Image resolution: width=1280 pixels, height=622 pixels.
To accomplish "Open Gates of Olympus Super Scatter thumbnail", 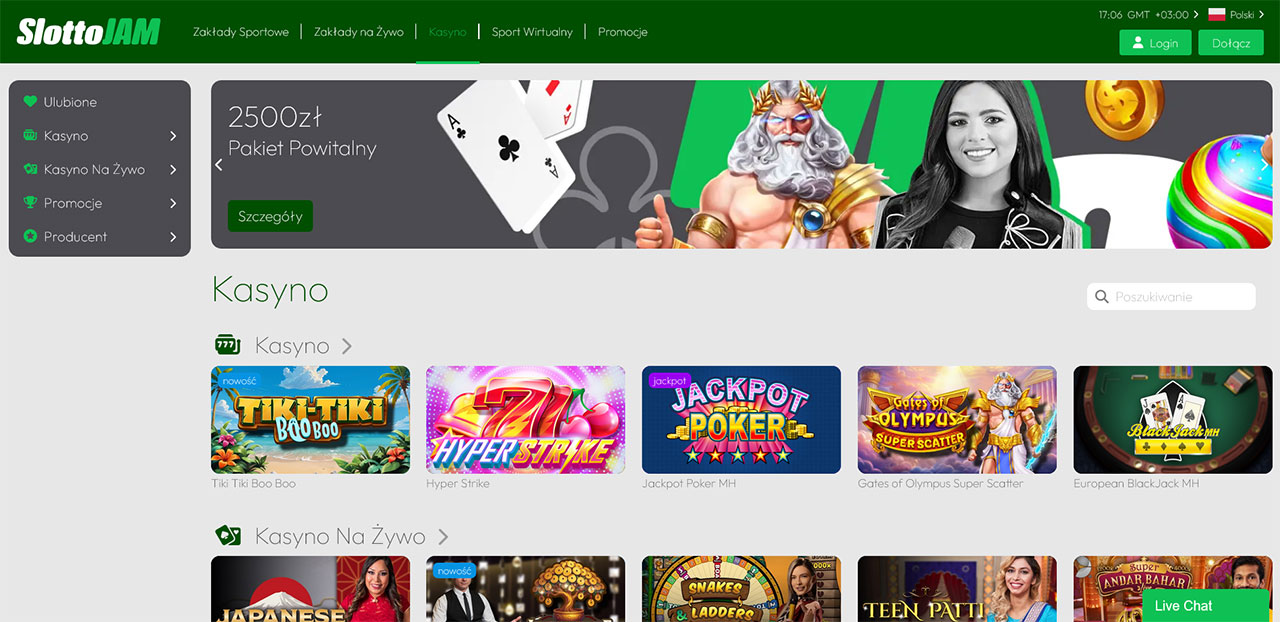I will 957,419.
